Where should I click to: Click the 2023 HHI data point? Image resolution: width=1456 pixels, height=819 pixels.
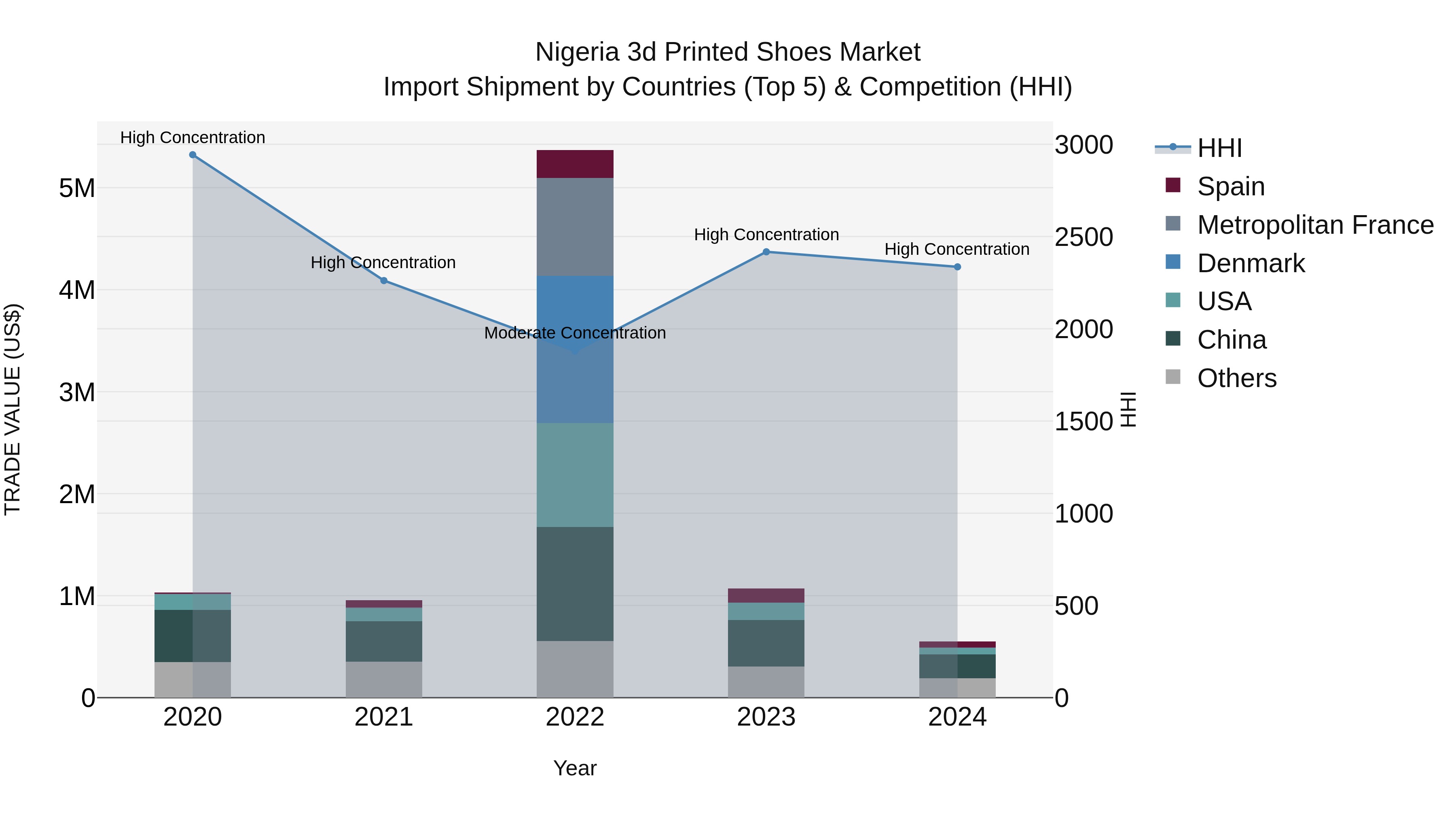point(766,252)
